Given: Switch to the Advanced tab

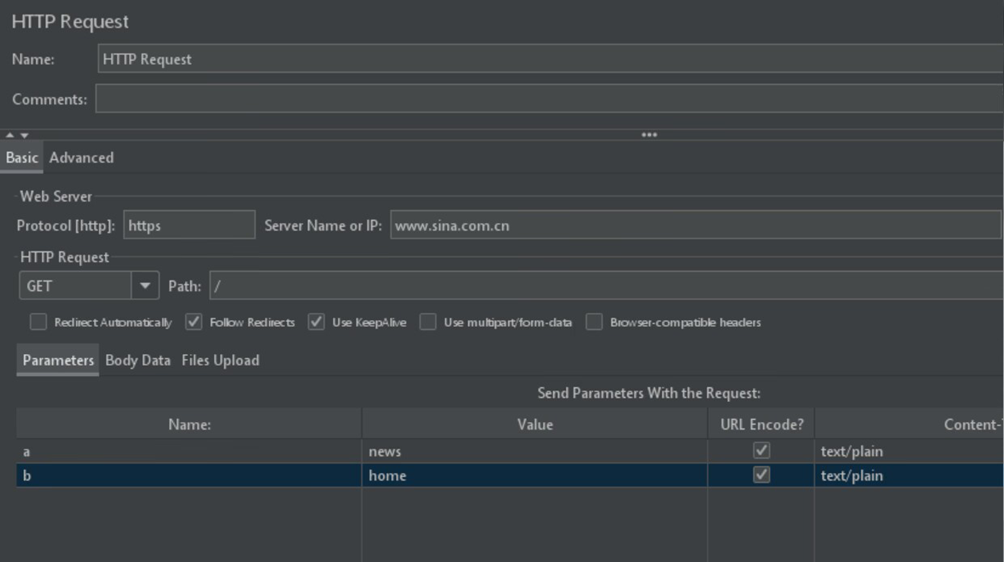Looking at the screenshot, I should pyautogui.click(x=81, y=158).
